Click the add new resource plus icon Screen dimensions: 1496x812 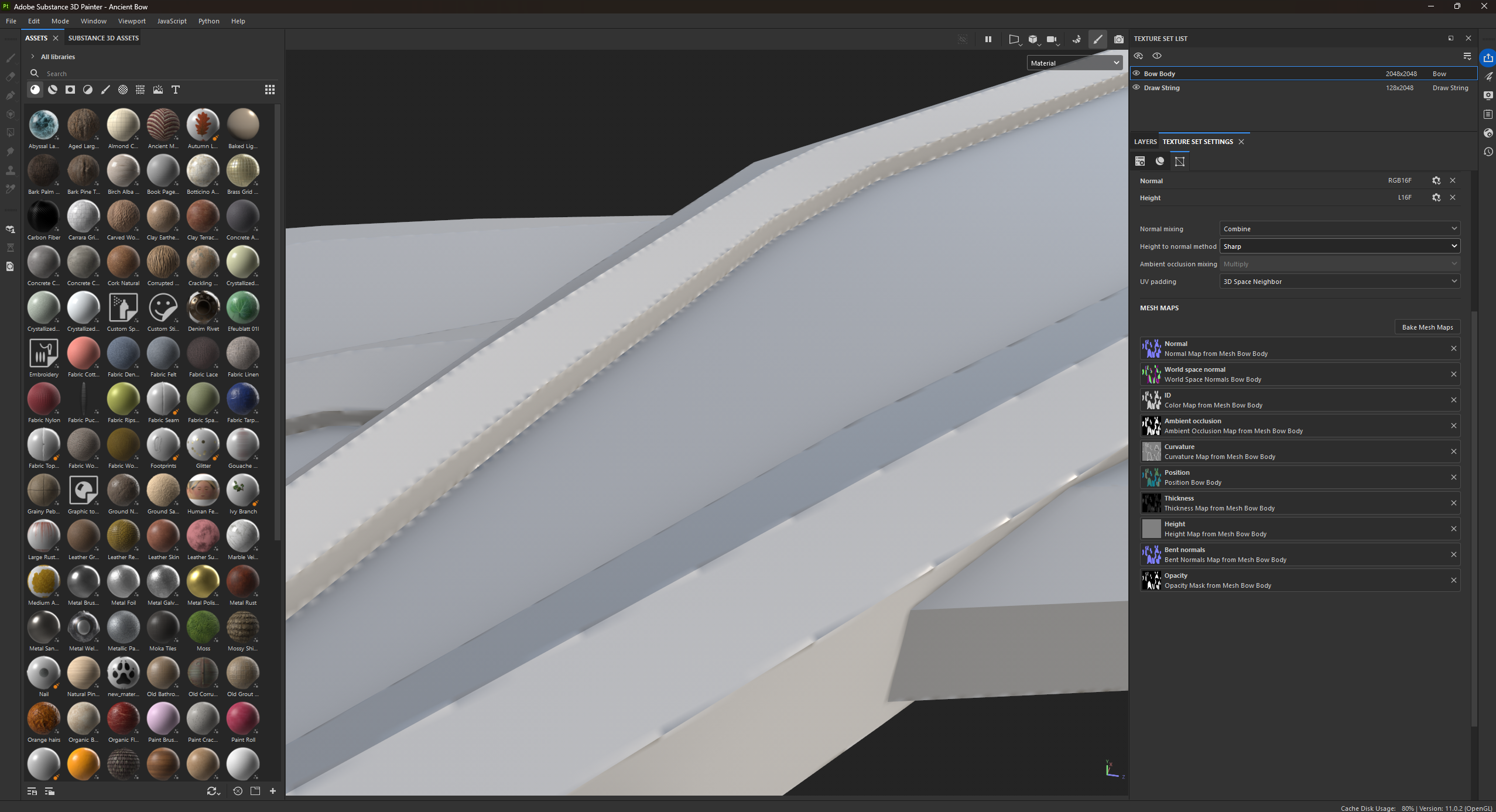273,791
